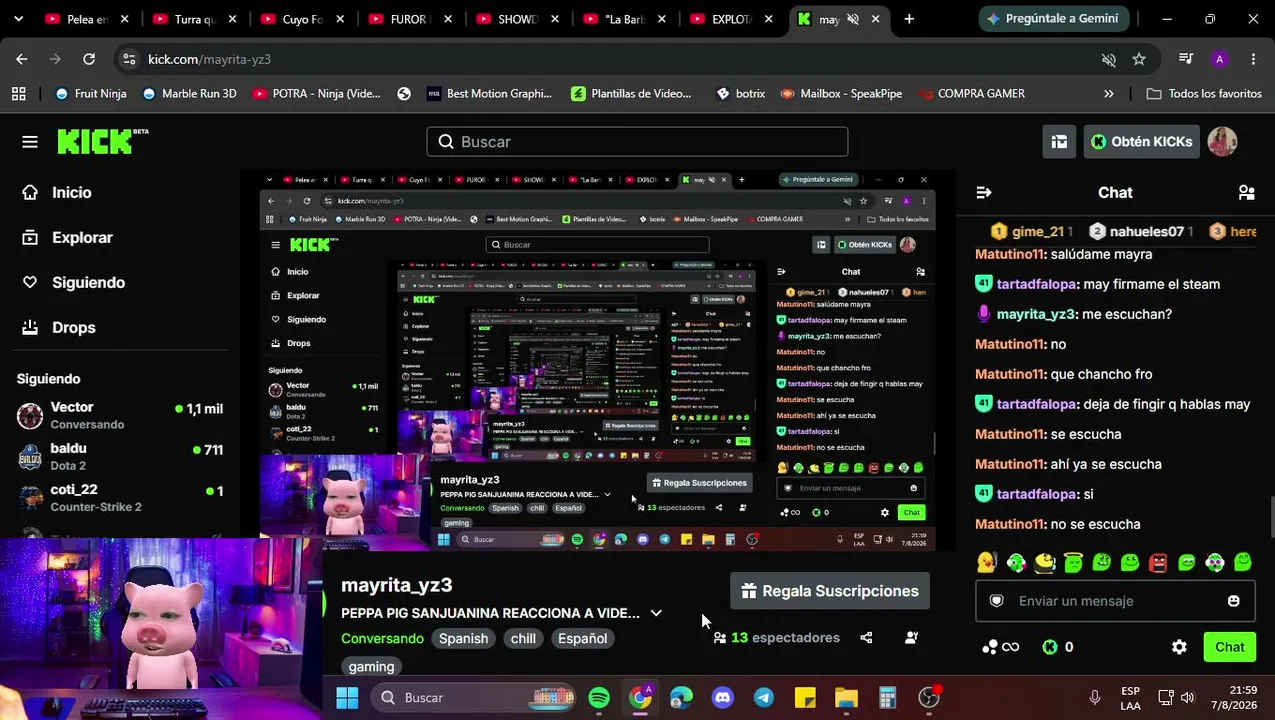Viewport: 1275px width, 720px height.
Task: Open Spotify from the taskbar
Action: coord(599,698)
